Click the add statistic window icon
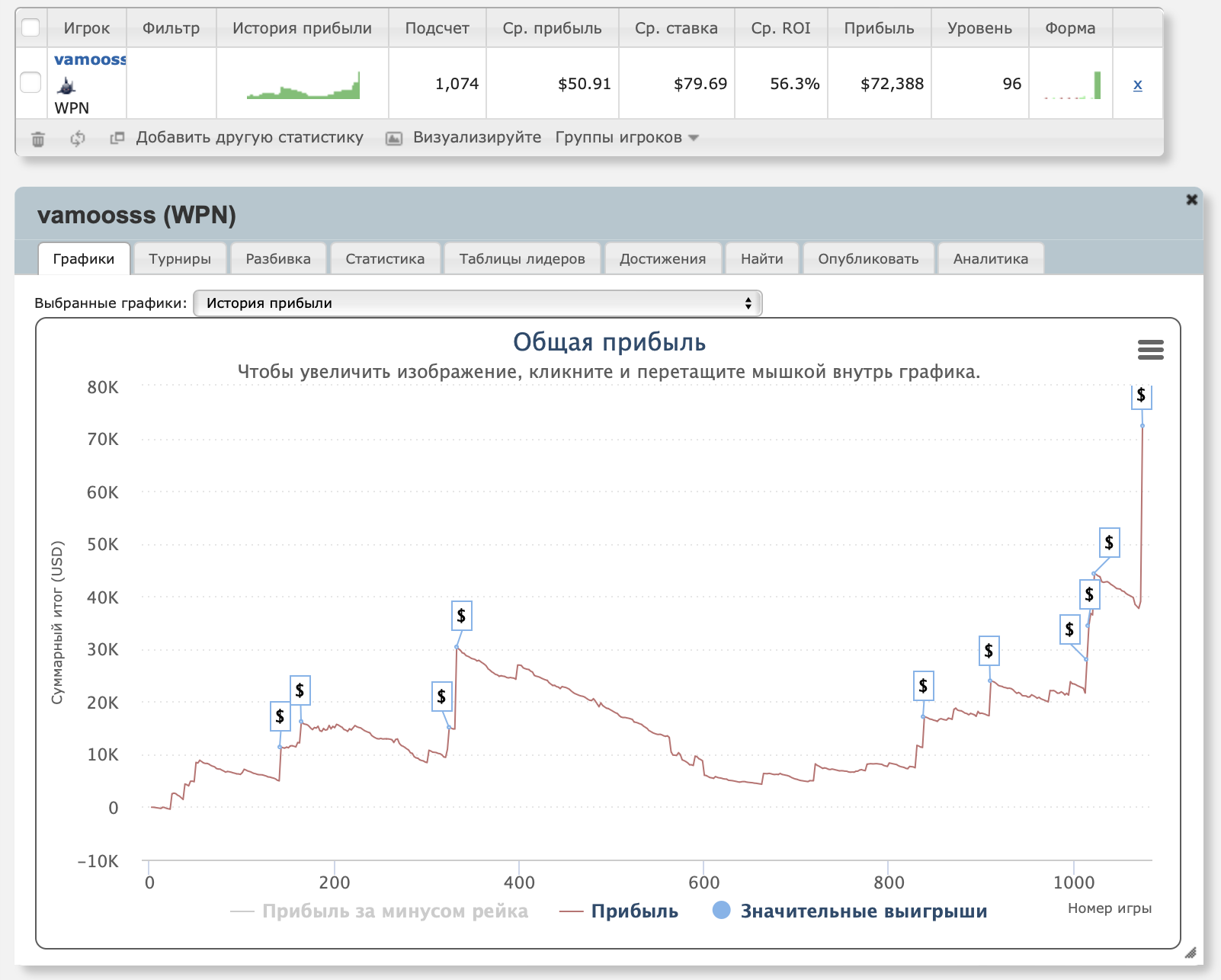This screenshot has height=980, width=1221. [117, 138]
